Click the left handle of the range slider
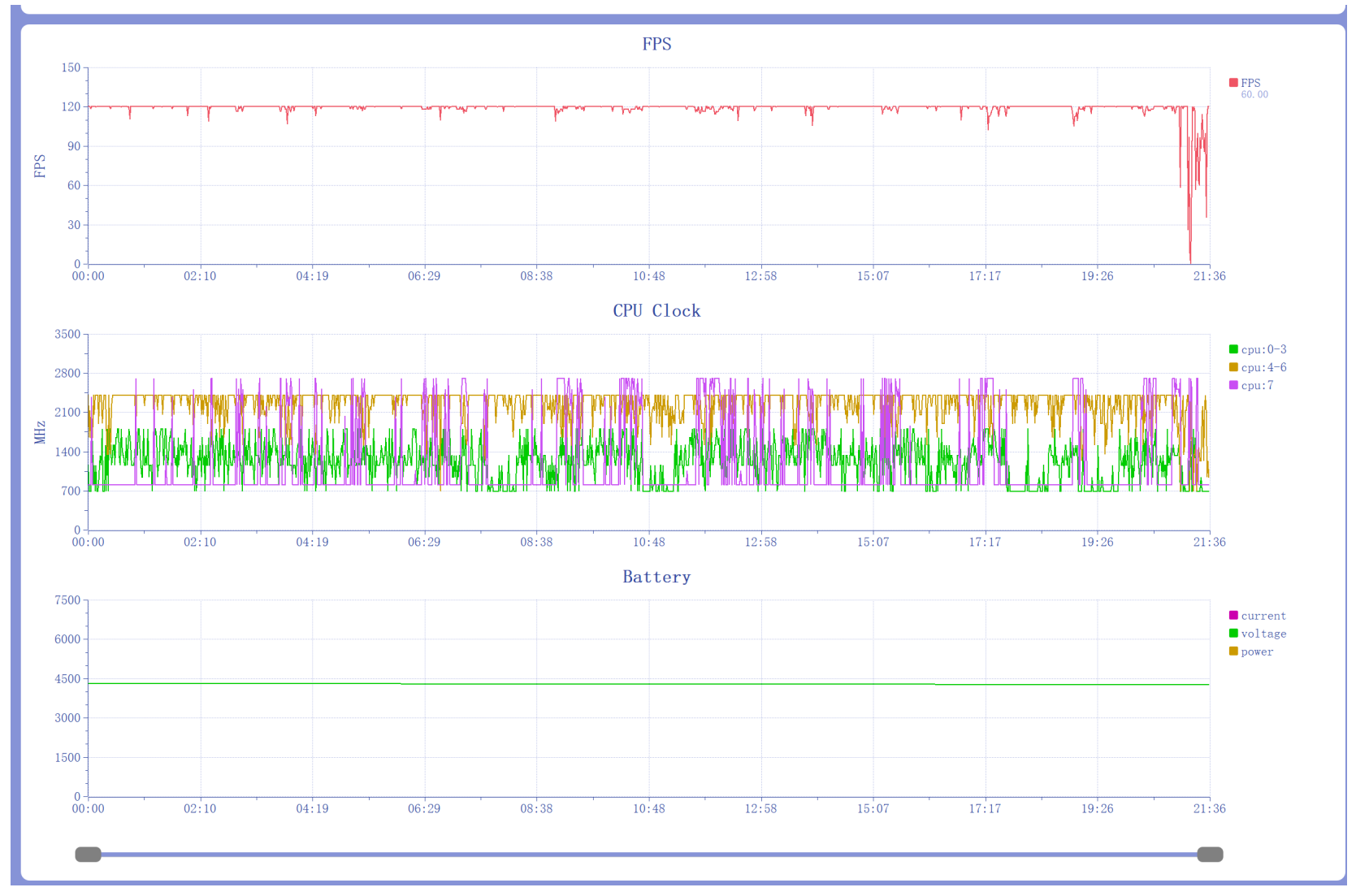This screenshot has height=896, width=1356. click(88, 855)
